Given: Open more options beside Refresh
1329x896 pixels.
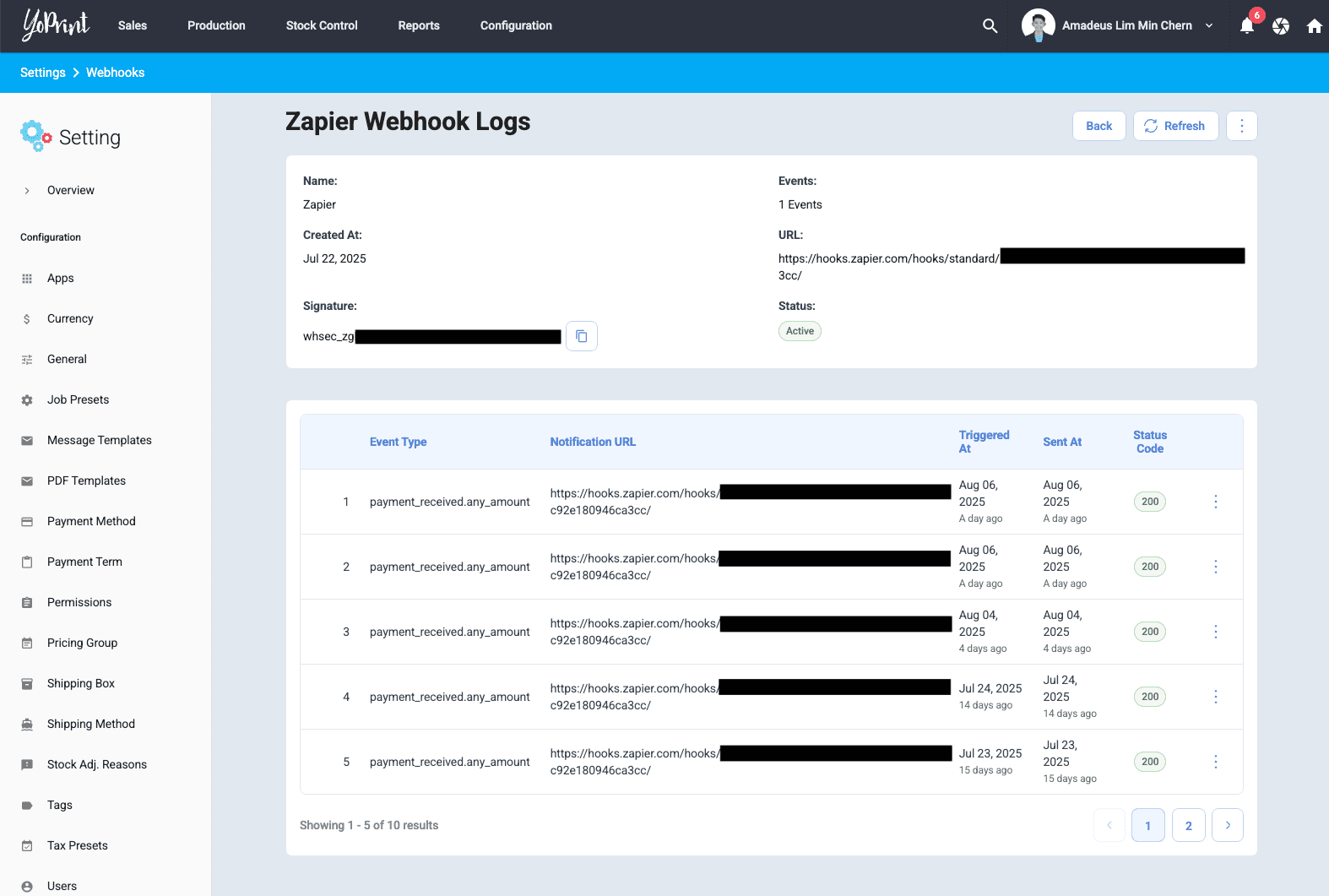Looking at the screenshot, I should point(1241,126).
